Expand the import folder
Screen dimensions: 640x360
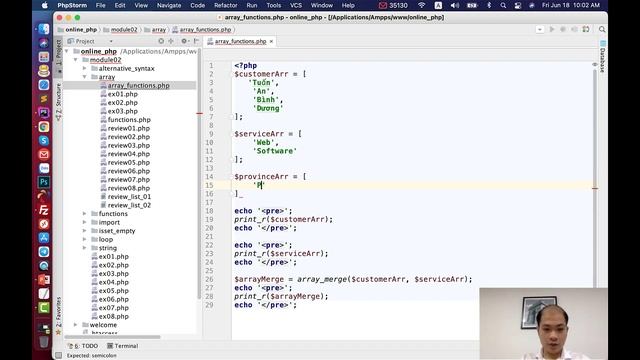point(84,222)
